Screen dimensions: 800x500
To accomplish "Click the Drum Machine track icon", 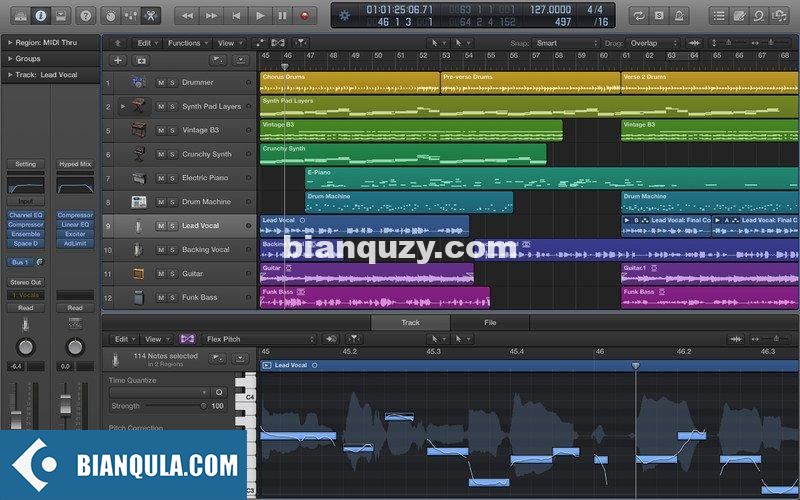I will click(x=139, y=202).
